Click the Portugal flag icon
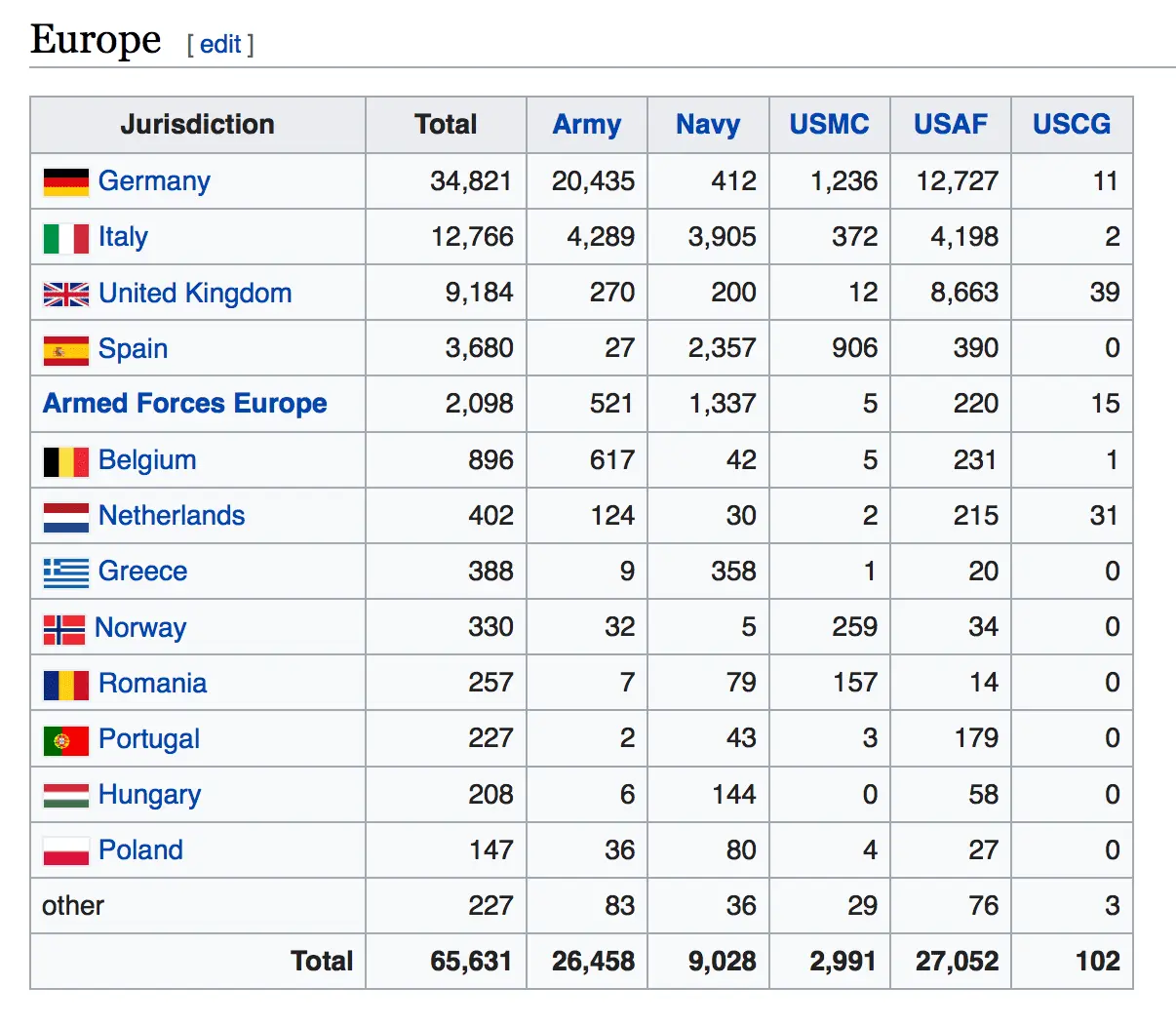The height and width of the screenshot is (1026, 1176). click(x=65, y=740)
